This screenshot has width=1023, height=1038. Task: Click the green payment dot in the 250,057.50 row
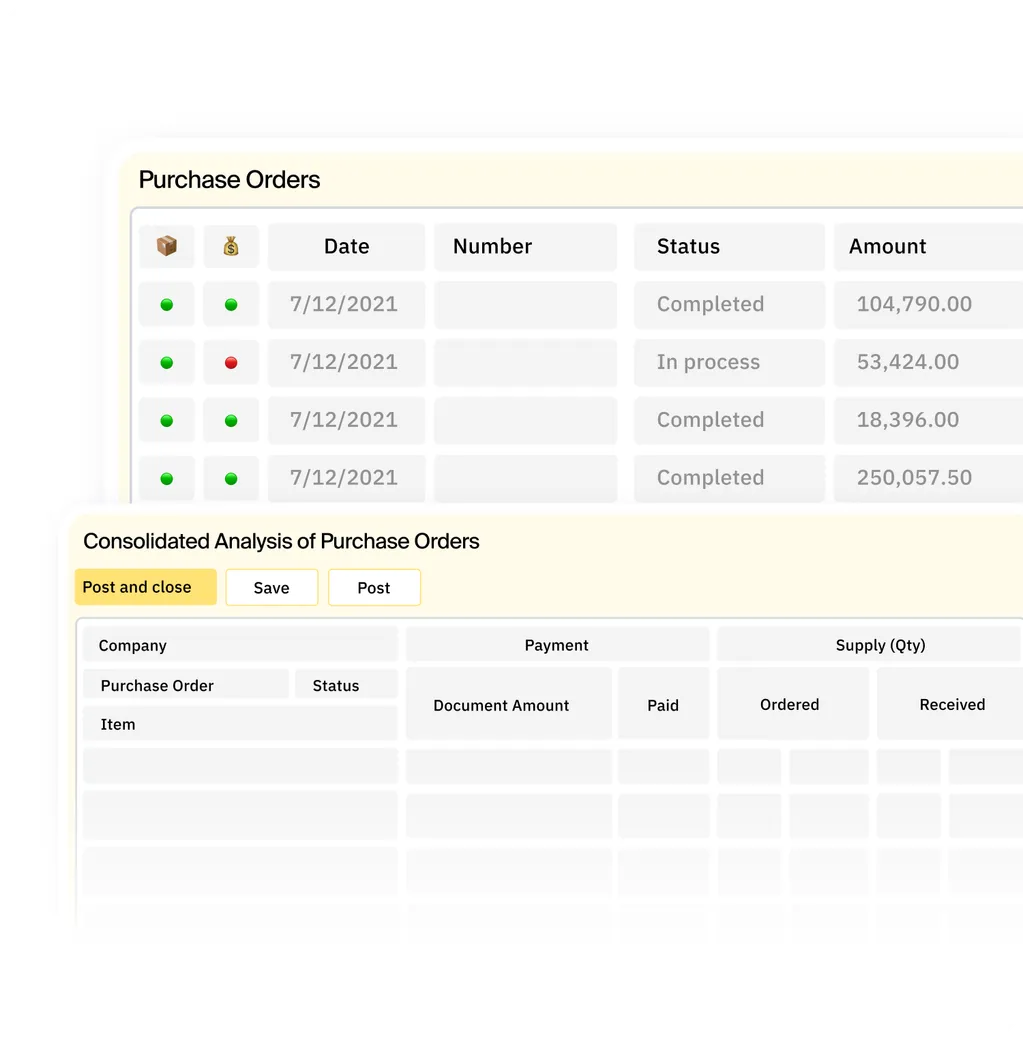[231, 479]
